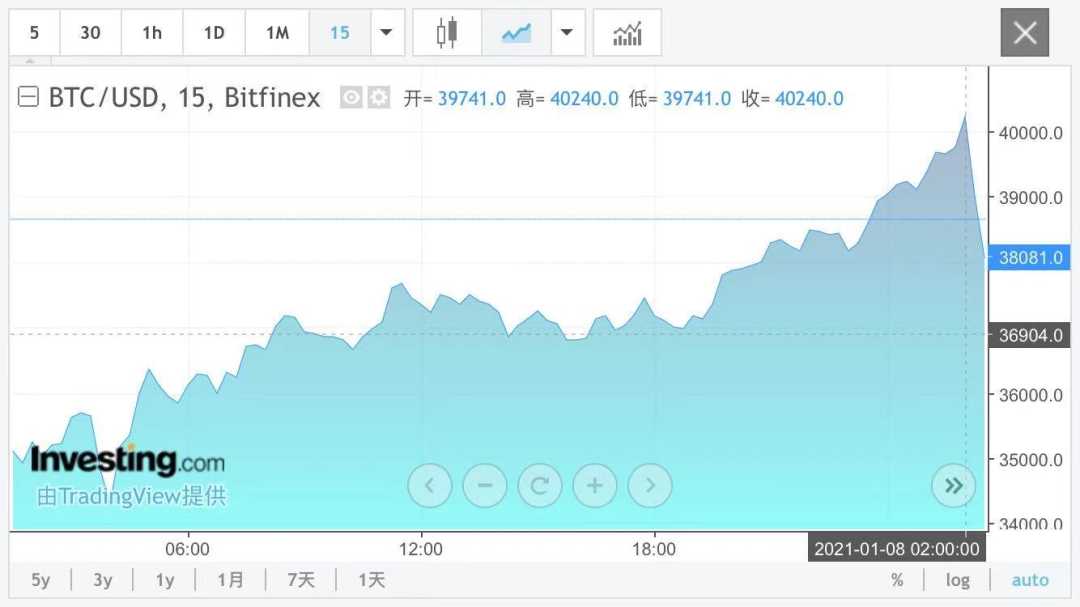Click the scroll left arrow on chart
Screen dimensions: 1080x607
(x=430, y=486)
